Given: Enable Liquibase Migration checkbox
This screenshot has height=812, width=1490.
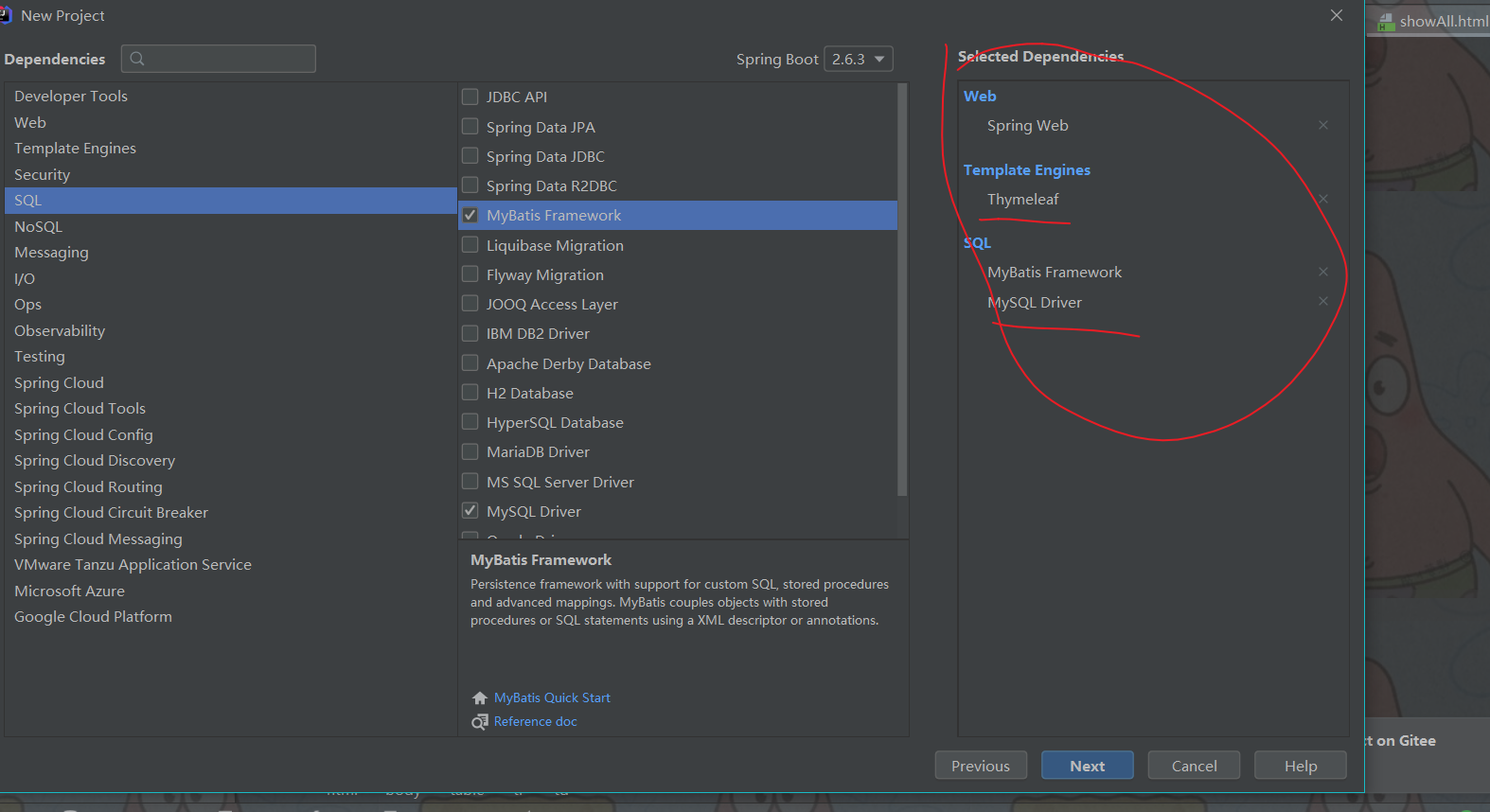Looking at the screenshot, I should 470,244.
